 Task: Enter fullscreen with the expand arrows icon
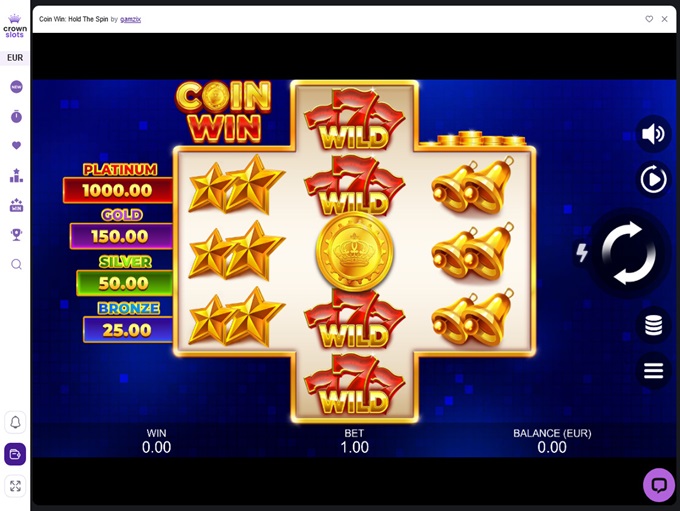pyautogui.click(x=15, y=486)
